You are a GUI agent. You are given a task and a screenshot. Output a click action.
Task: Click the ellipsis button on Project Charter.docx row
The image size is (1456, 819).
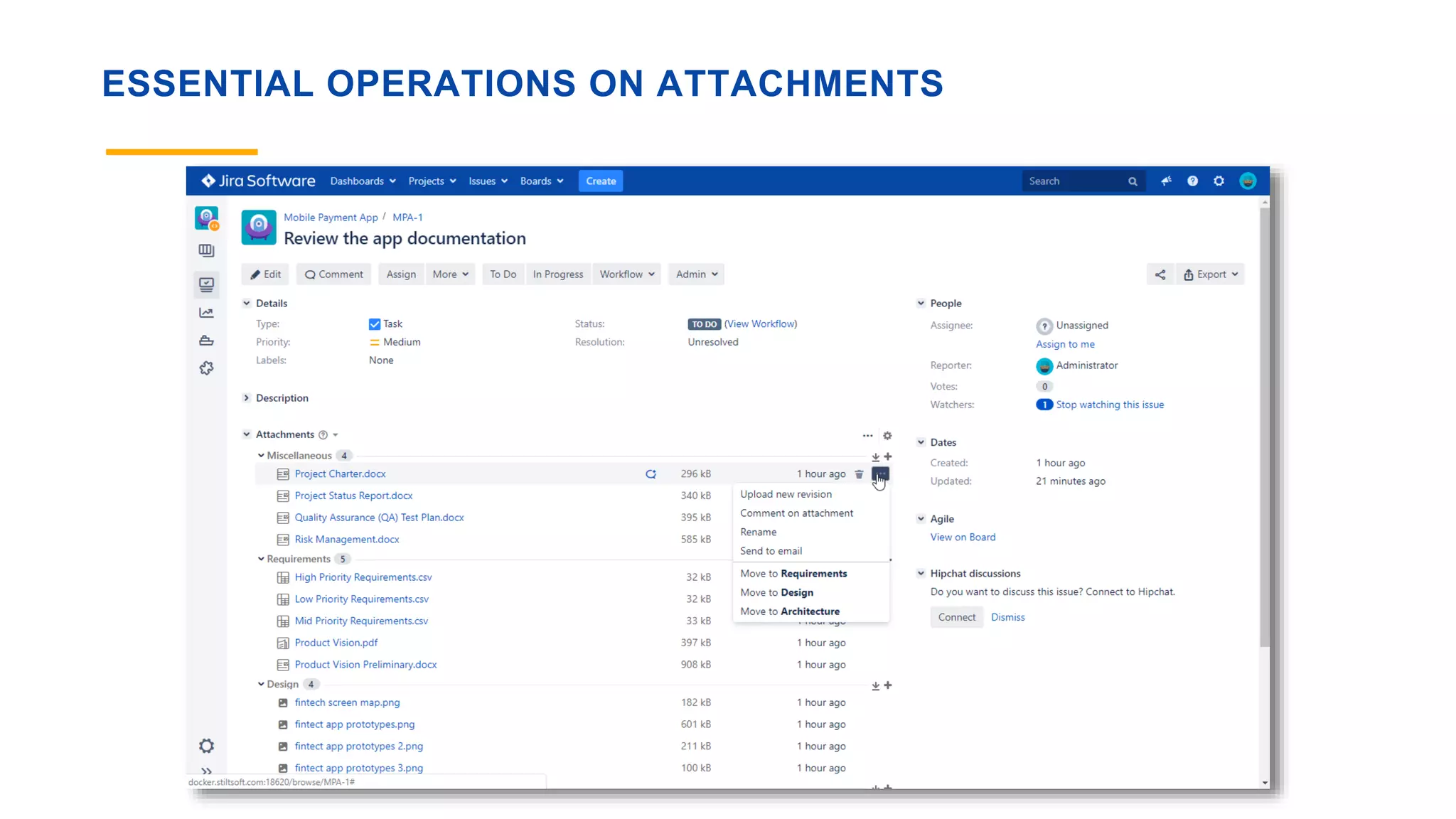[x=880, y=473]
